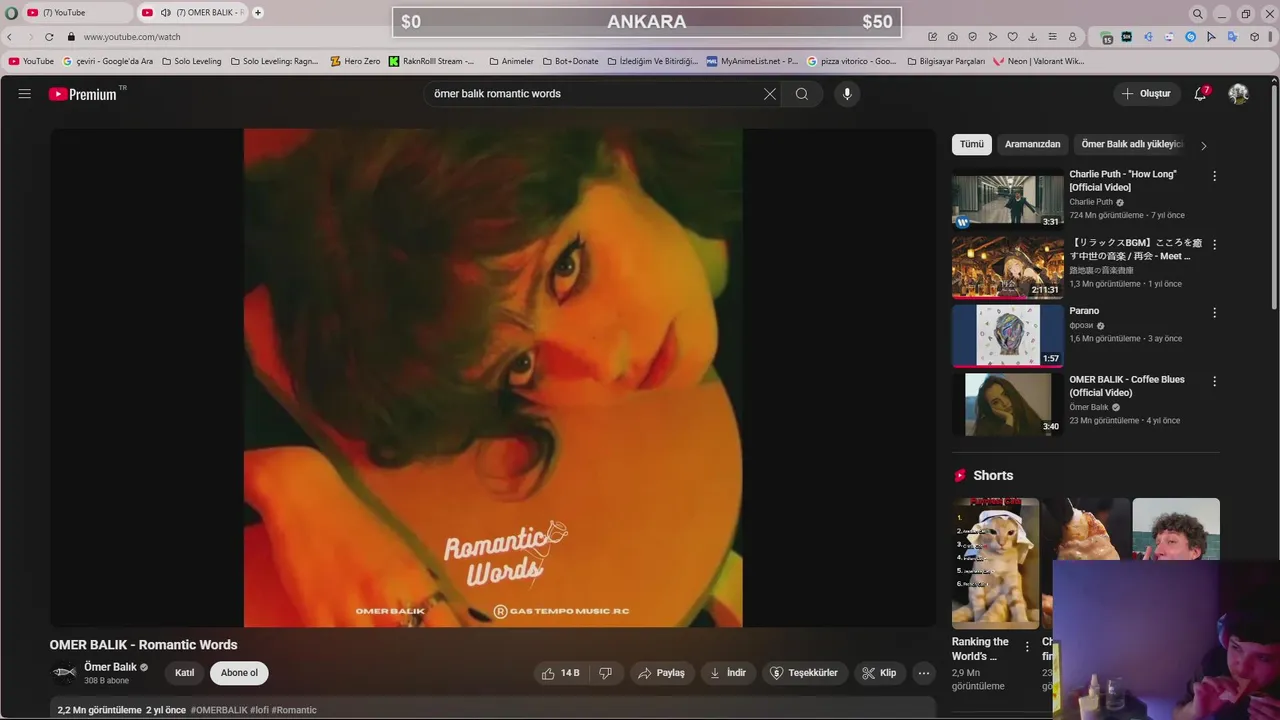Open options for Charlie Puth video
The width and height of the screenshot is (1280, 720).
tap(1215, 176)
